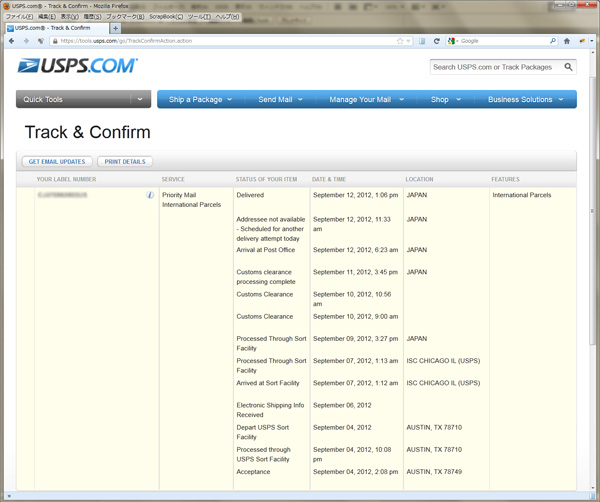Viewport: 600px width, 502px height.
Task: Click 'Delivered' status text
Action: (250, 195)
